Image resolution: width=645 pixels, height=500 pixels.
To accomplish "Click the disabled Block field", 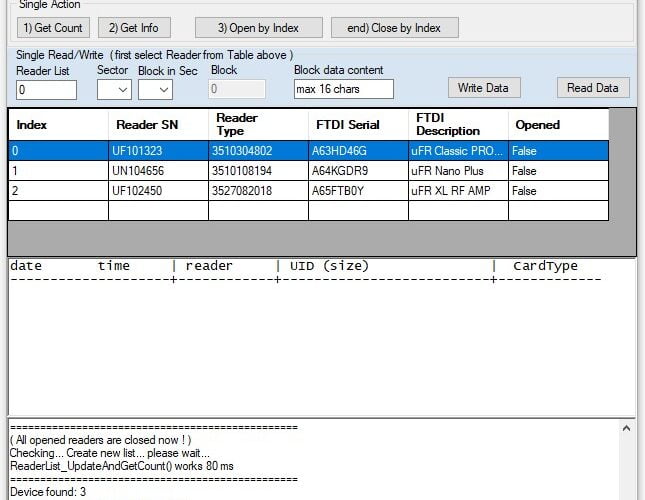I will pyautogui.click(x=237, y=89).
